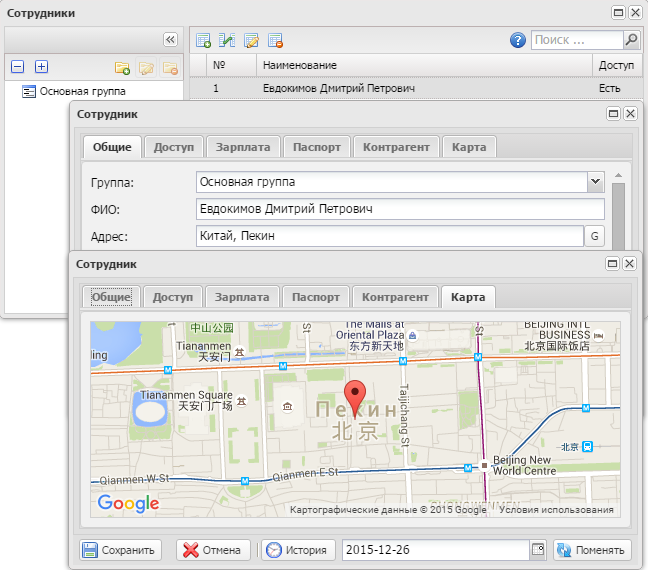
Task: Open Доступ tab in back Сотрудник window
Action: pos(174,147)
